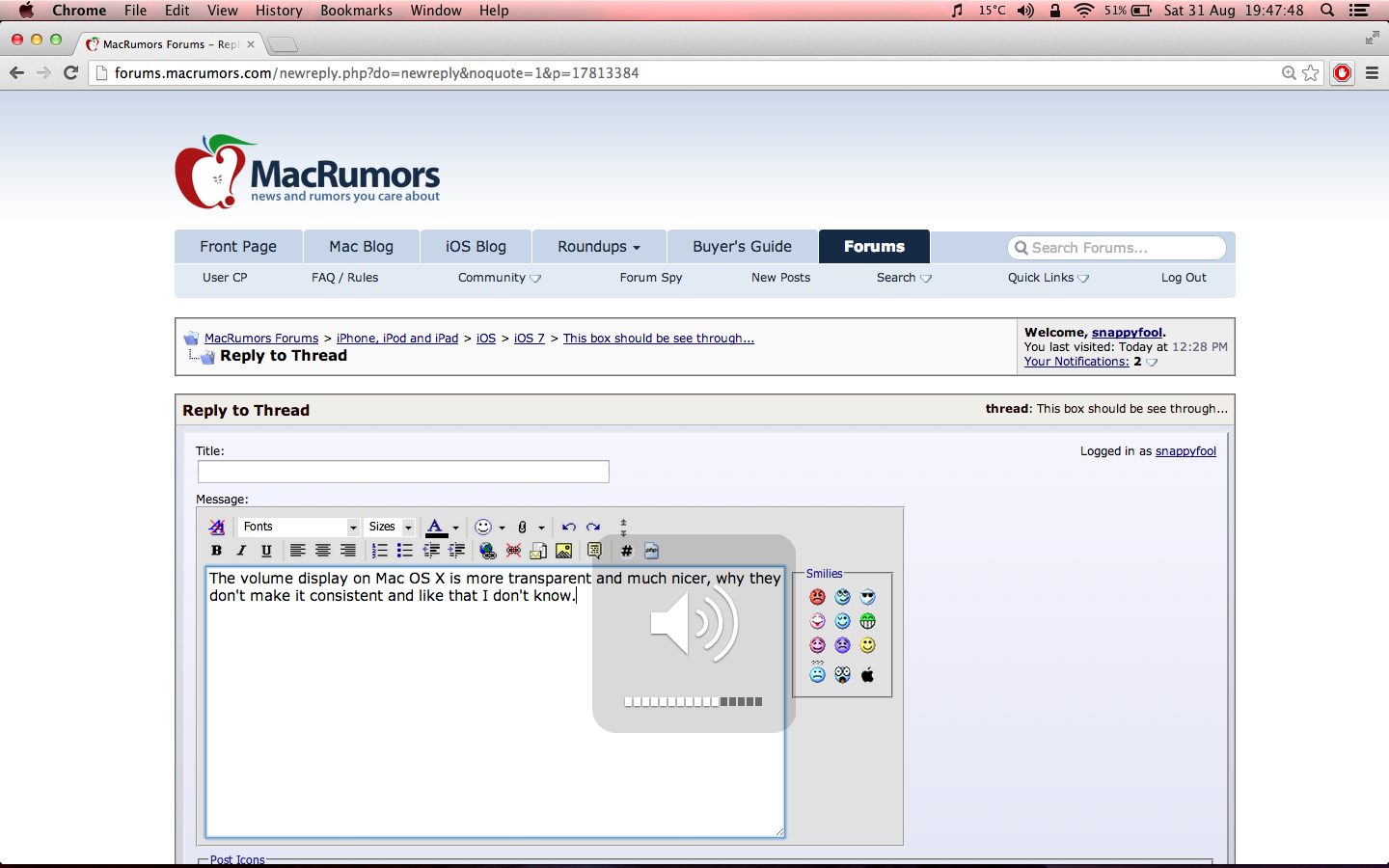Click the Remove Link icon
Image resolution: width=1389 pixels, height=868 pixels.
coord(513,551)
